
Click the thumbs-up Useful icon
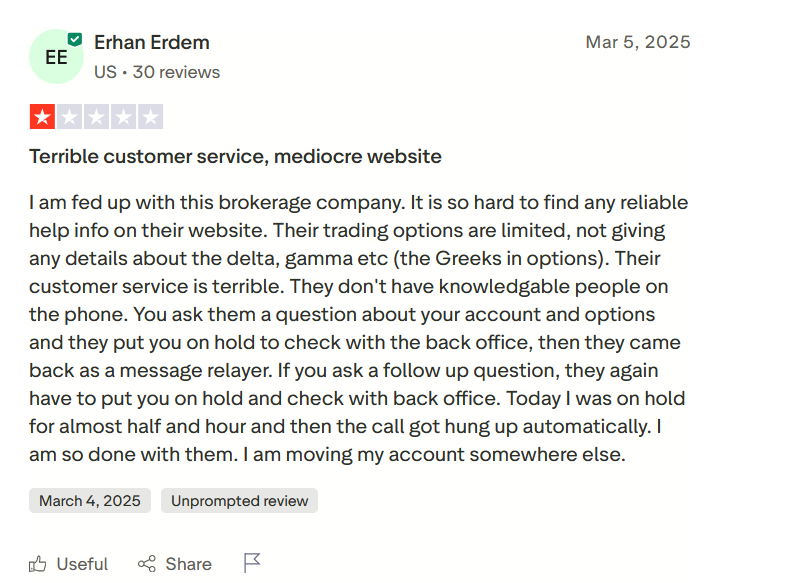pyautogui.click(x=38, y=564)
